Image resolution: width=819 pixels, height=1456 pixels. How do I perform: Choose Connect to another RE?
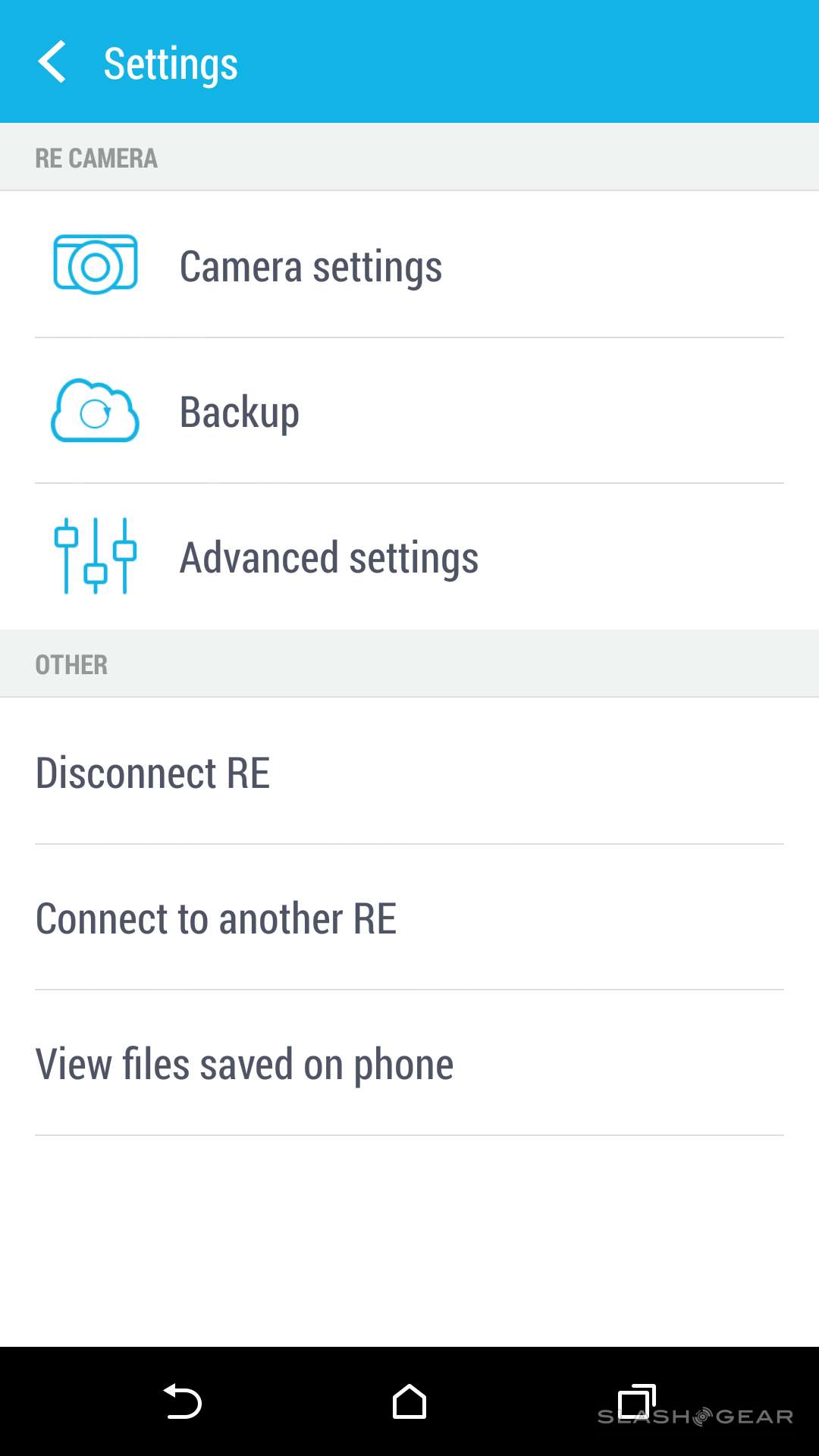(x=216, y=918)
